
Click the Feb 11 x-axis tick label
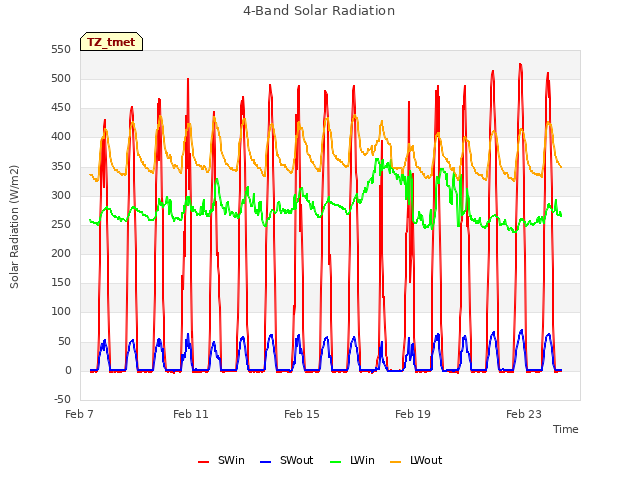tap(191, 414)
